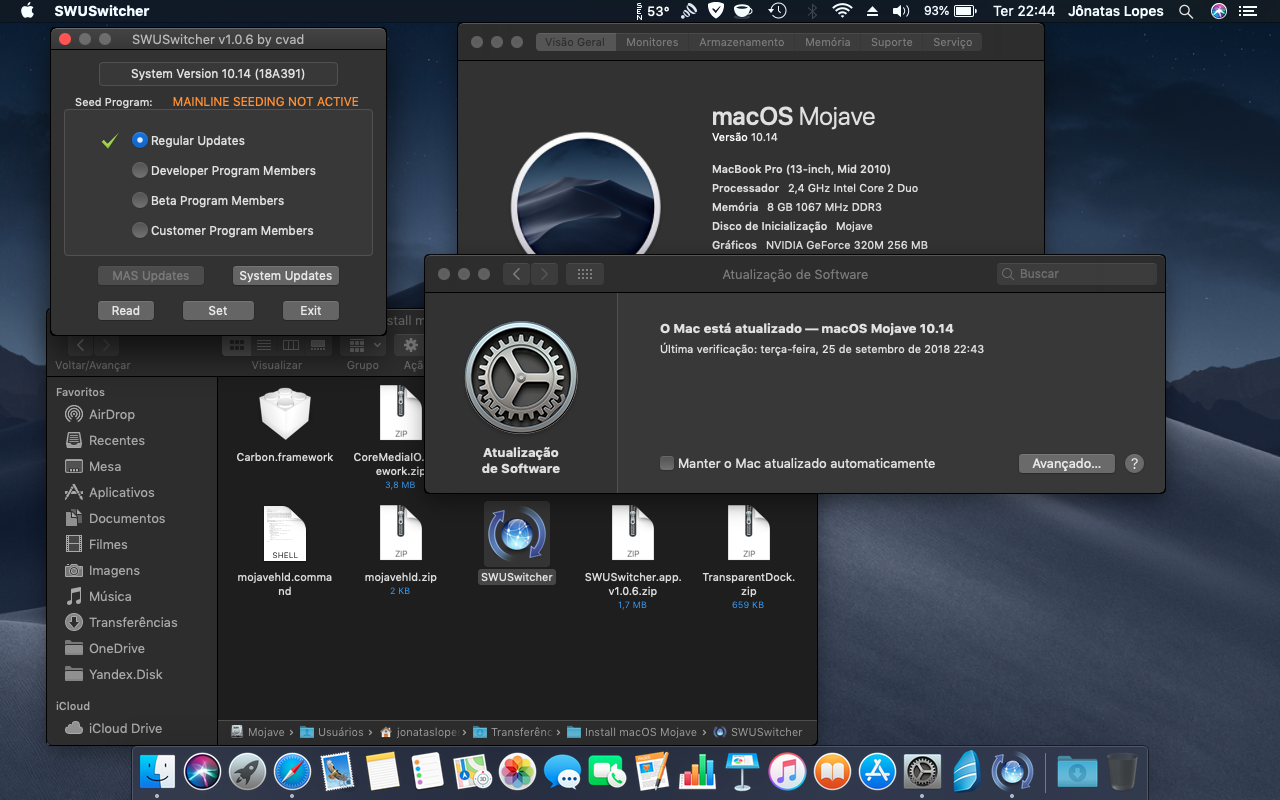Viewport: 1280px width, 800px height.
Task: Open Time Machine menu bar icon
Action: tap(777, 11)
